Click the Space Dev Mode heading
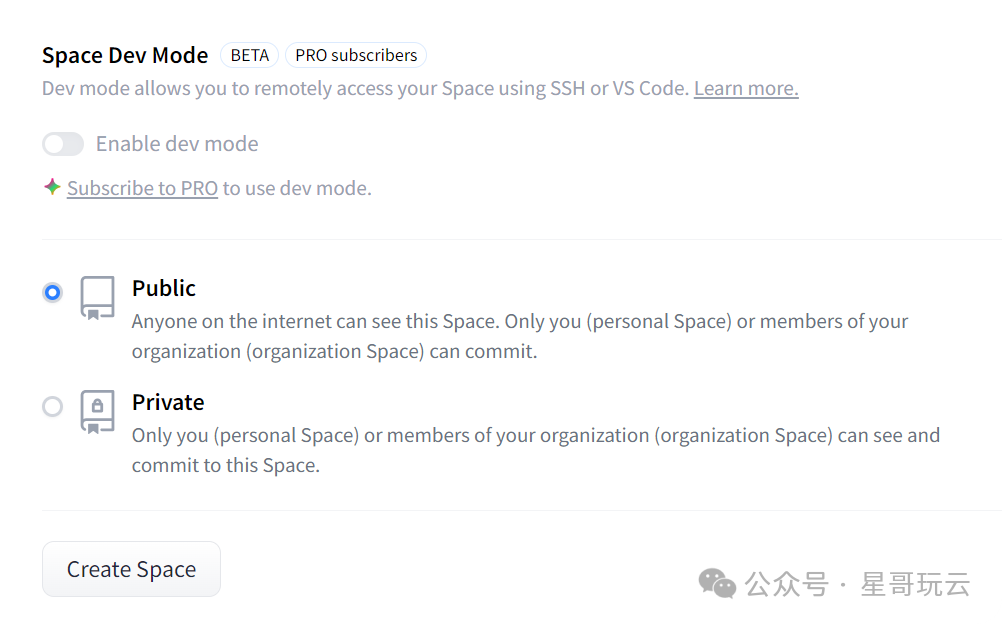The height and width of the screenshot is (624, 1002). point(125,55)
